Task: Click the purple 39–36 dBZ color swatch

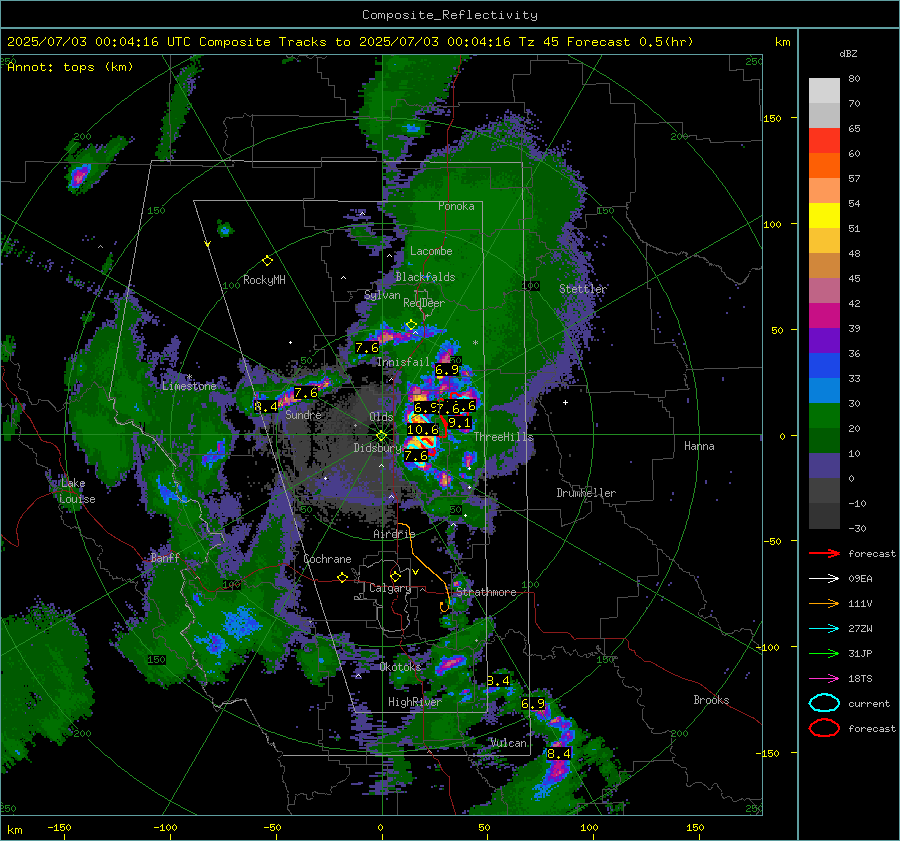Action: [824, 340]
